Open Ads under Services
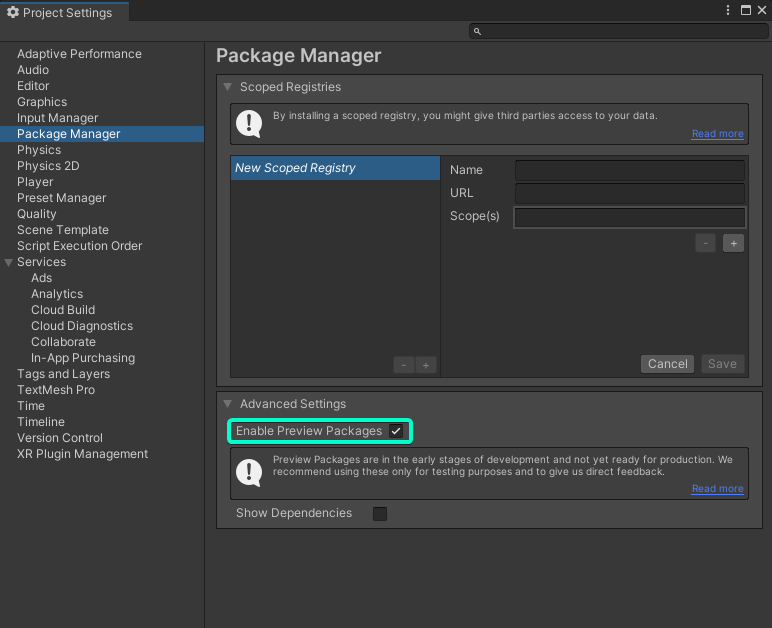772x628 pixels. tap(41, 278)
